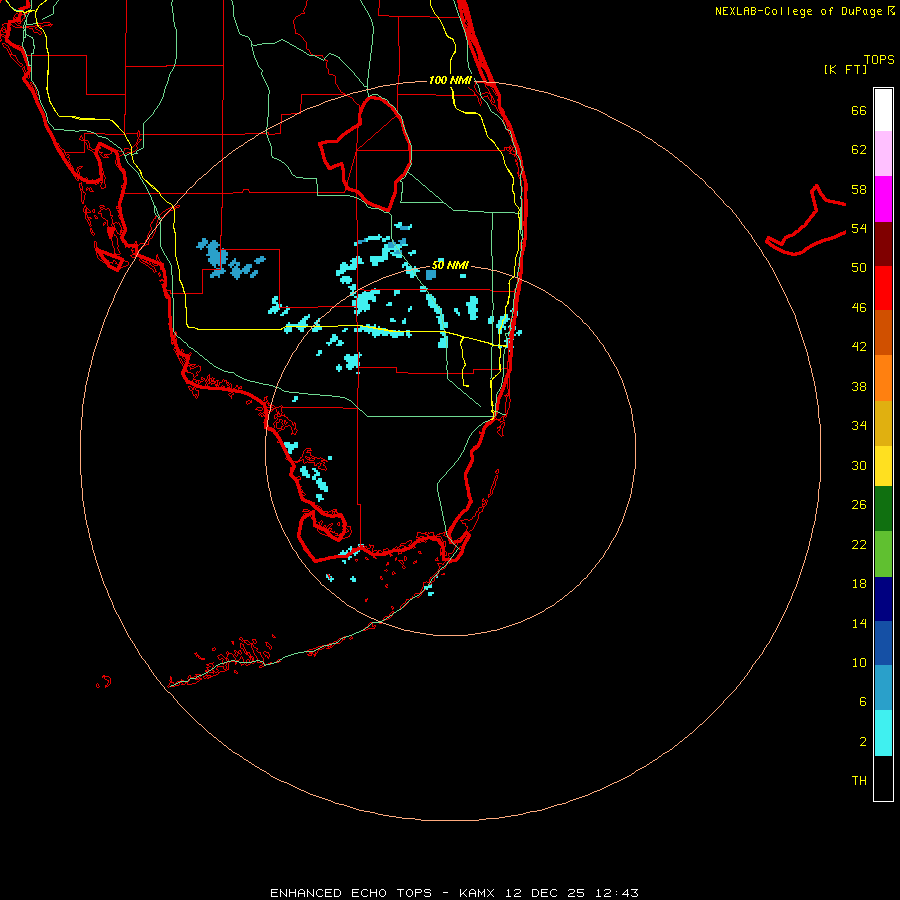This screenshot has height=900, width=900.
Task: Select the medium blue 10 kft swatch
Action: click(883, 643)
